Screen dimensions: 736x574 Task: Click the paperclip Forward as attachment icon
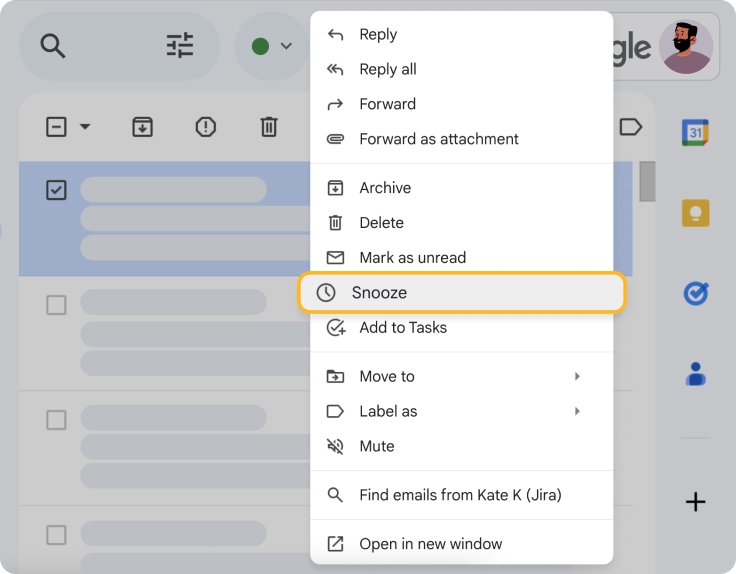click(x=335, y=139)
